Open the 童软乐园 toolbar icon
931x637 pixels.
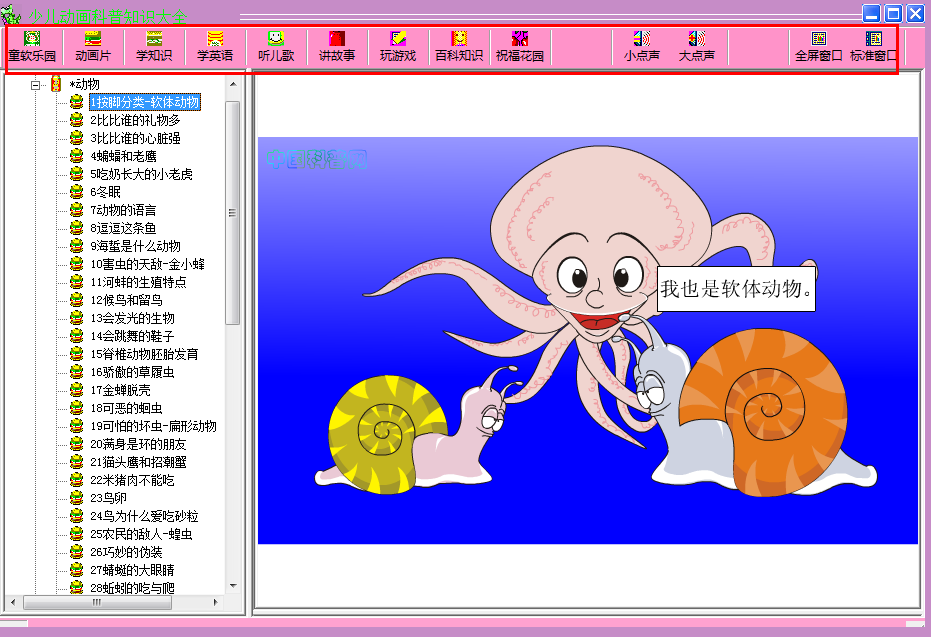[x=32, y=47]
